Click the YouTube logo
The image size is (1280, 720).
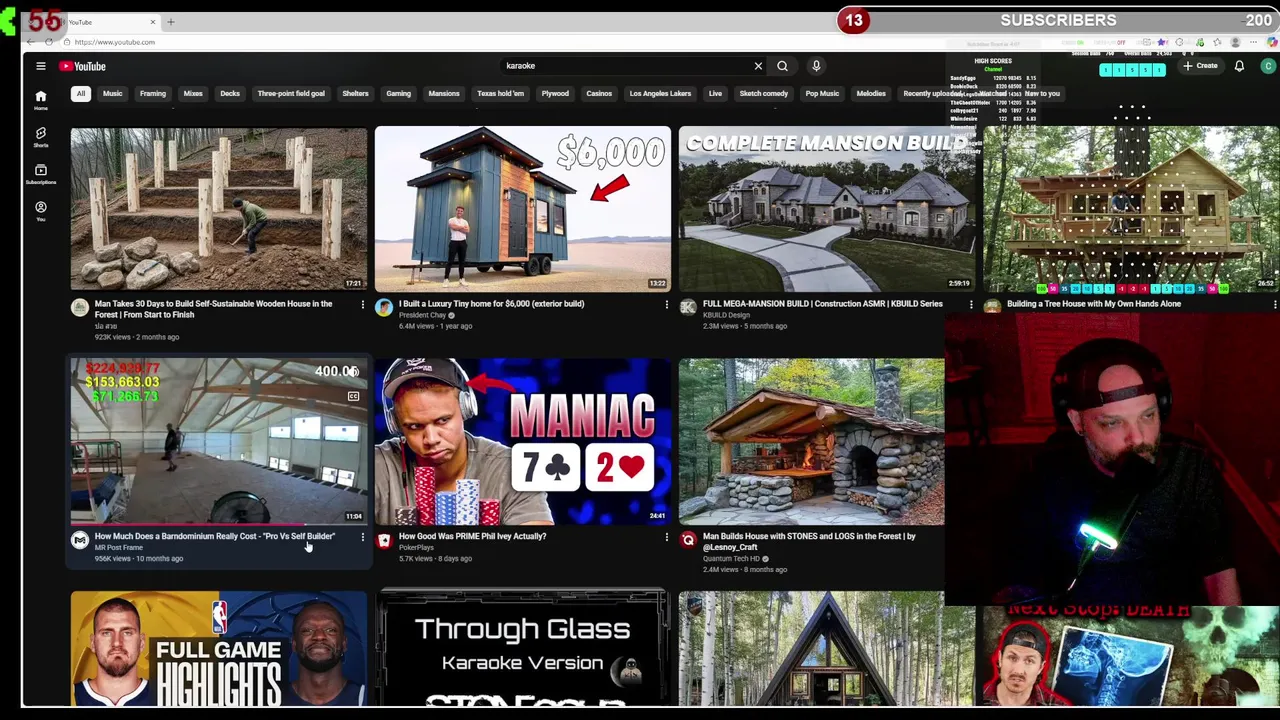[82, 66]
